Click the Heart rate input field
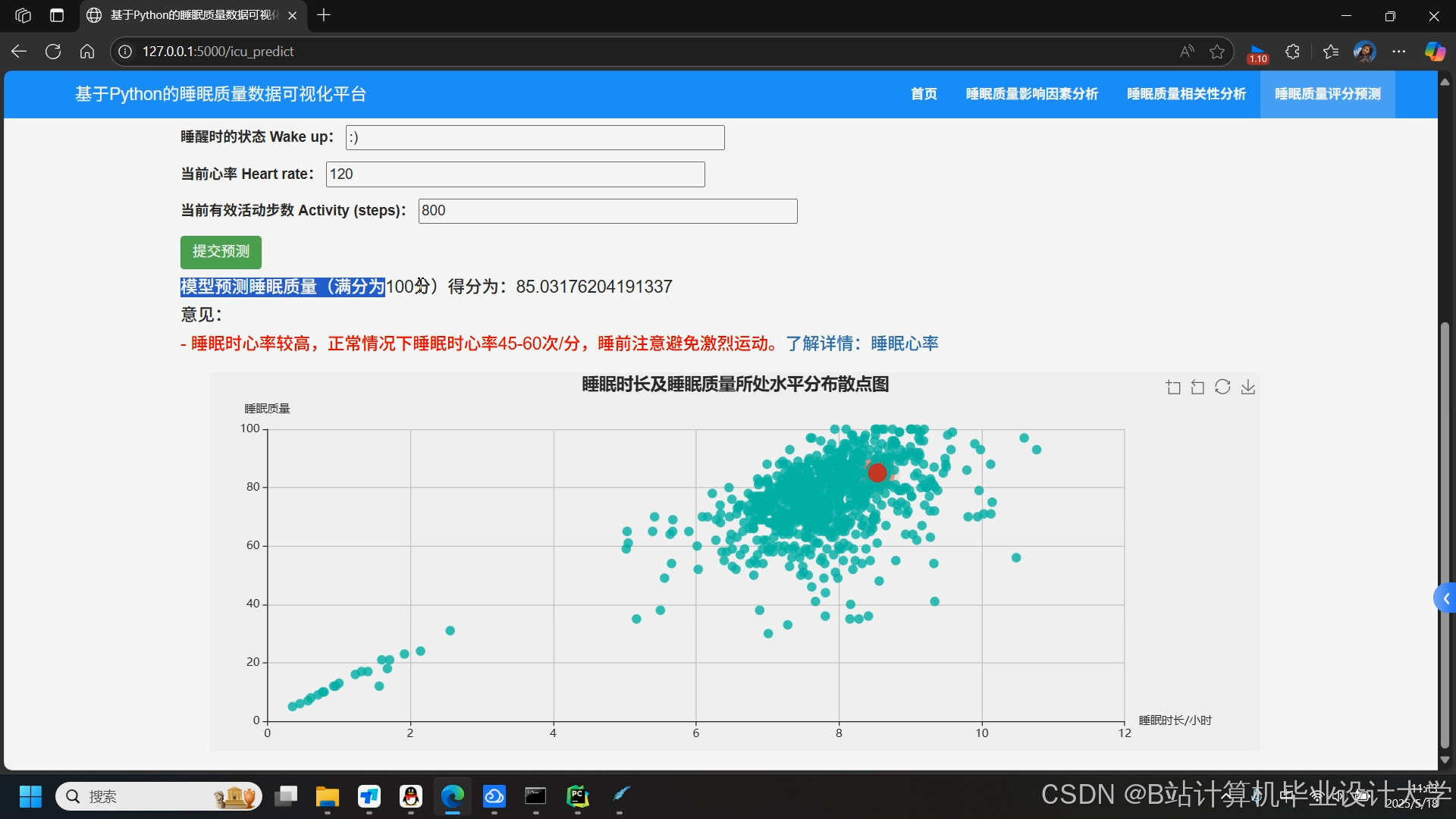 pos(515,174)
